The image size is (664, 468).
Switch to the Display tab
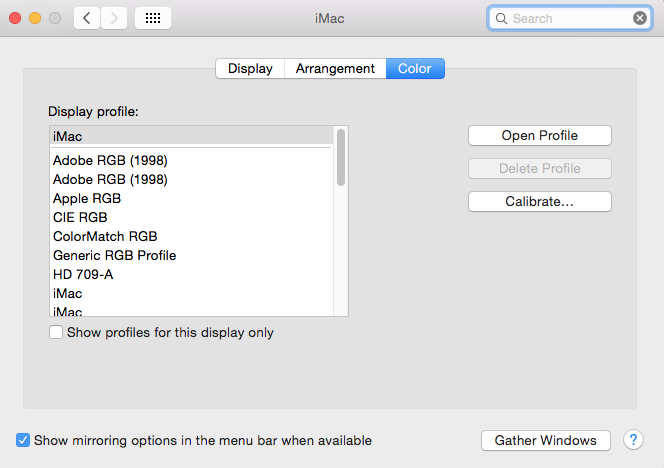tap(250, 69)
